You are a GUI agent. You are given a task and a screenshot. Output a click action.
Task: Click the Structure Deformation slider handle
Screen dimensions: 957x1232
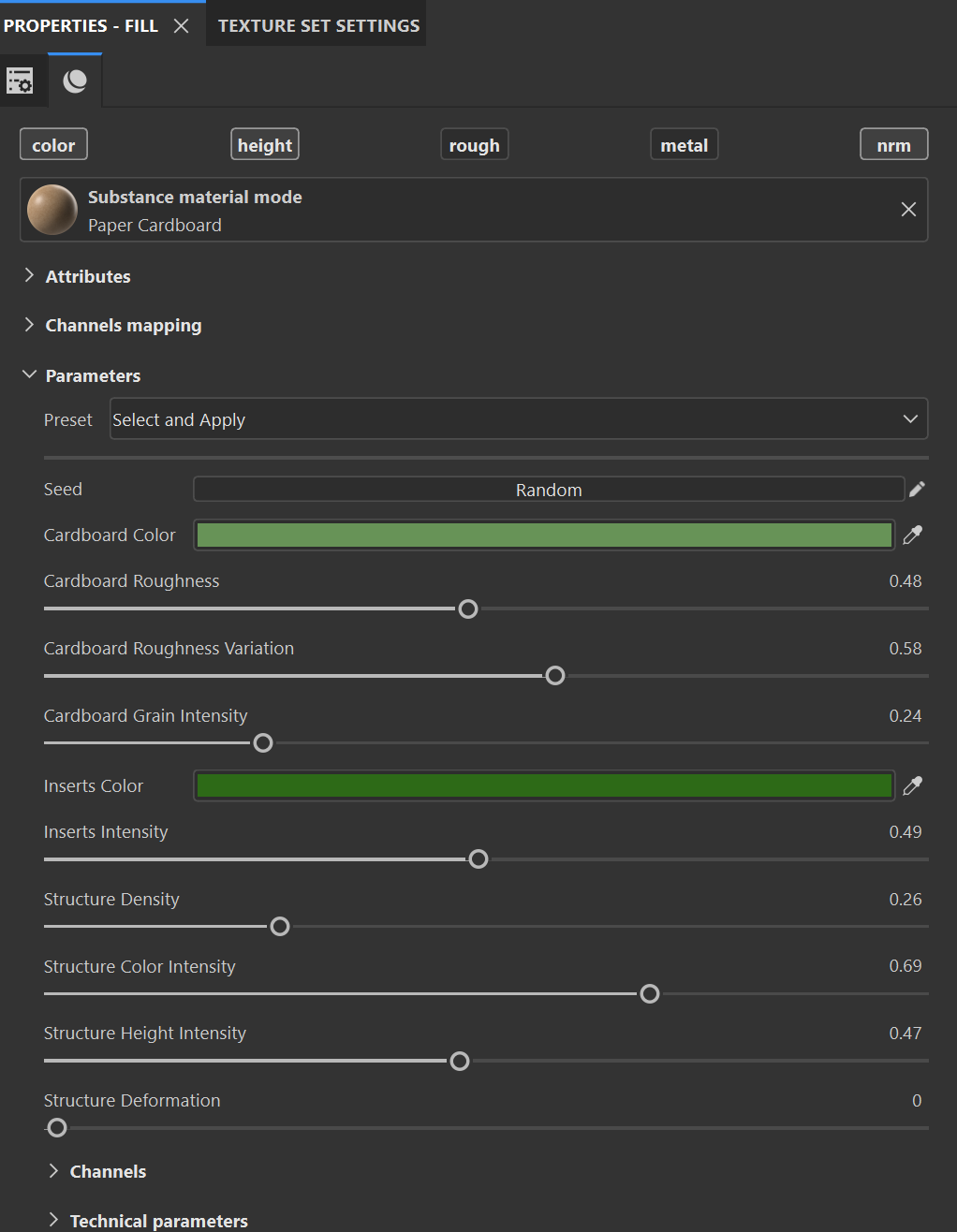(x=57, y=1128)
